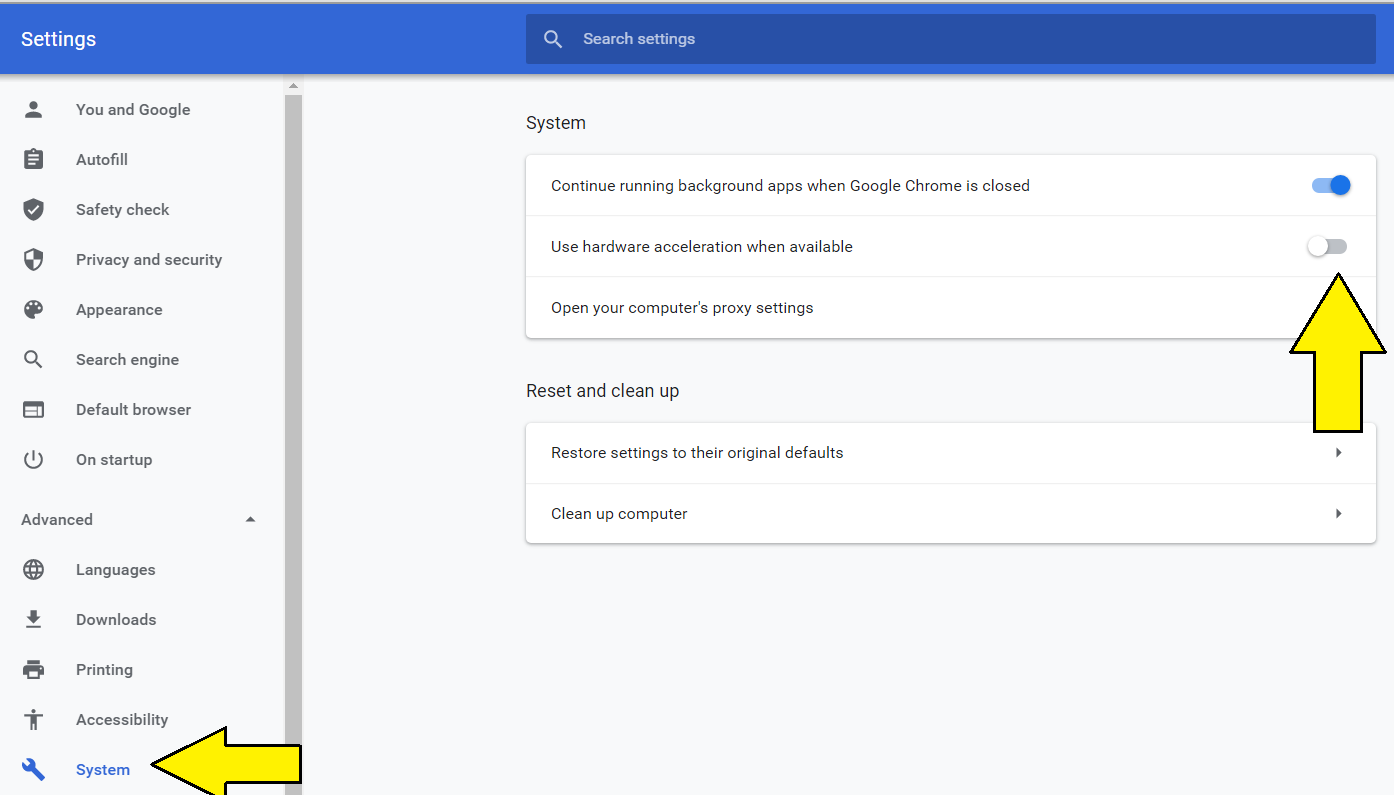Click the System wrench icon
The height and width of the screenshot is (795, 1394).
pos(34,769)
